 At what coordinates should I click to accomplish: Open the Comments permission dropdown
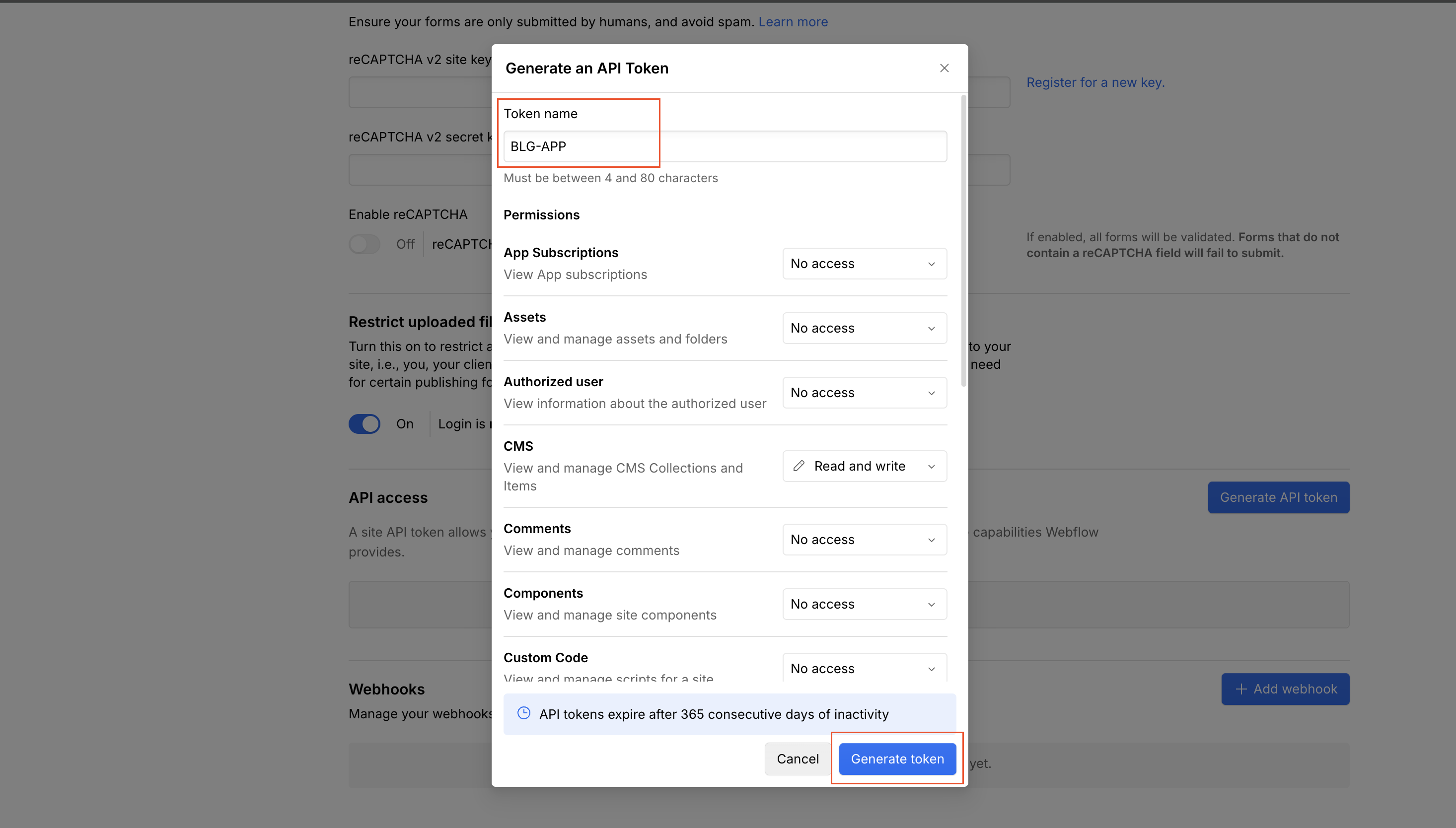(x=864, y=539)
